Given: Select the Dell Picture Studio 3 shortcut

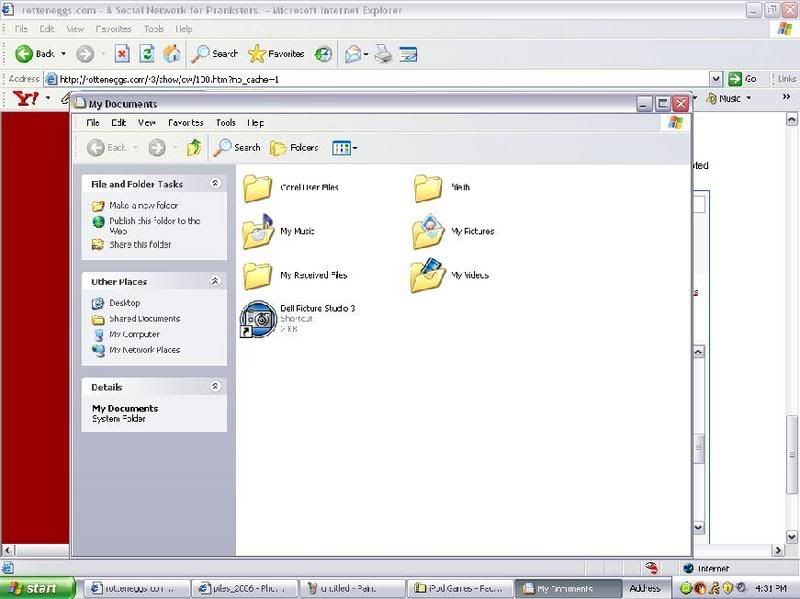Looking at the screenshot, I should point(298,318).
